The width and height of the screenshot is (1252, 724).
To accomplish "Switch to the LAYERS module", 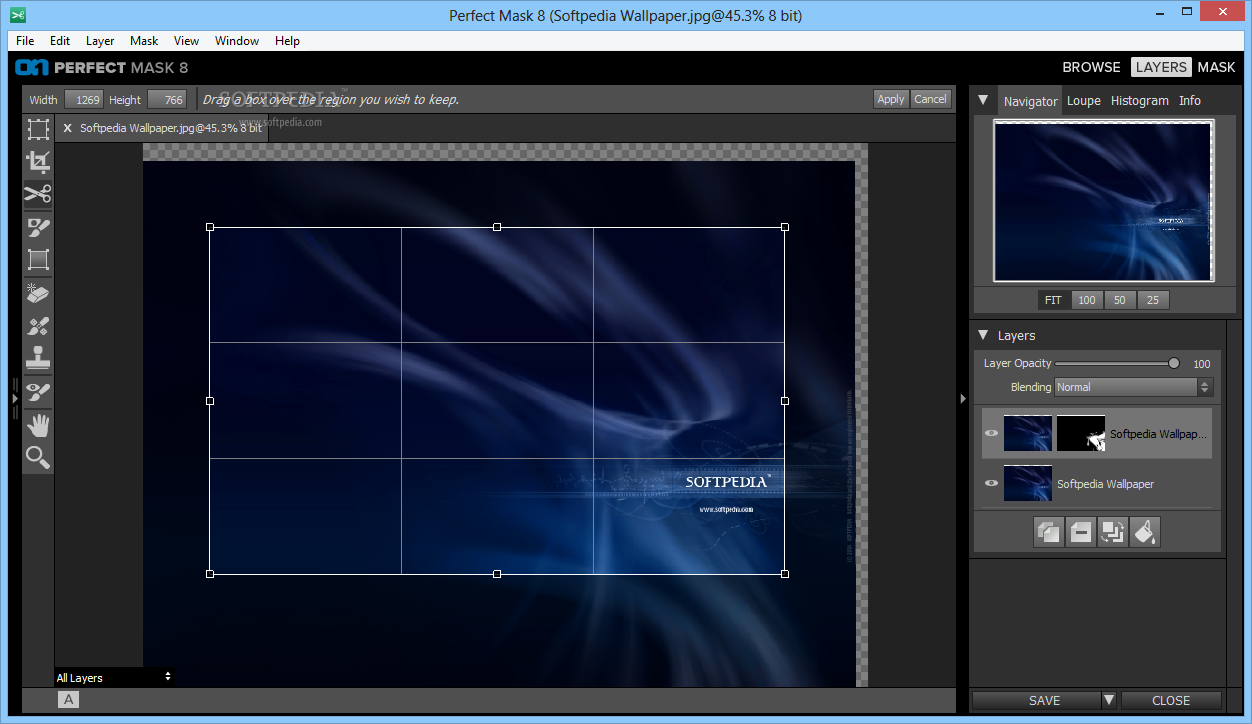I will tap(1161, 67).
